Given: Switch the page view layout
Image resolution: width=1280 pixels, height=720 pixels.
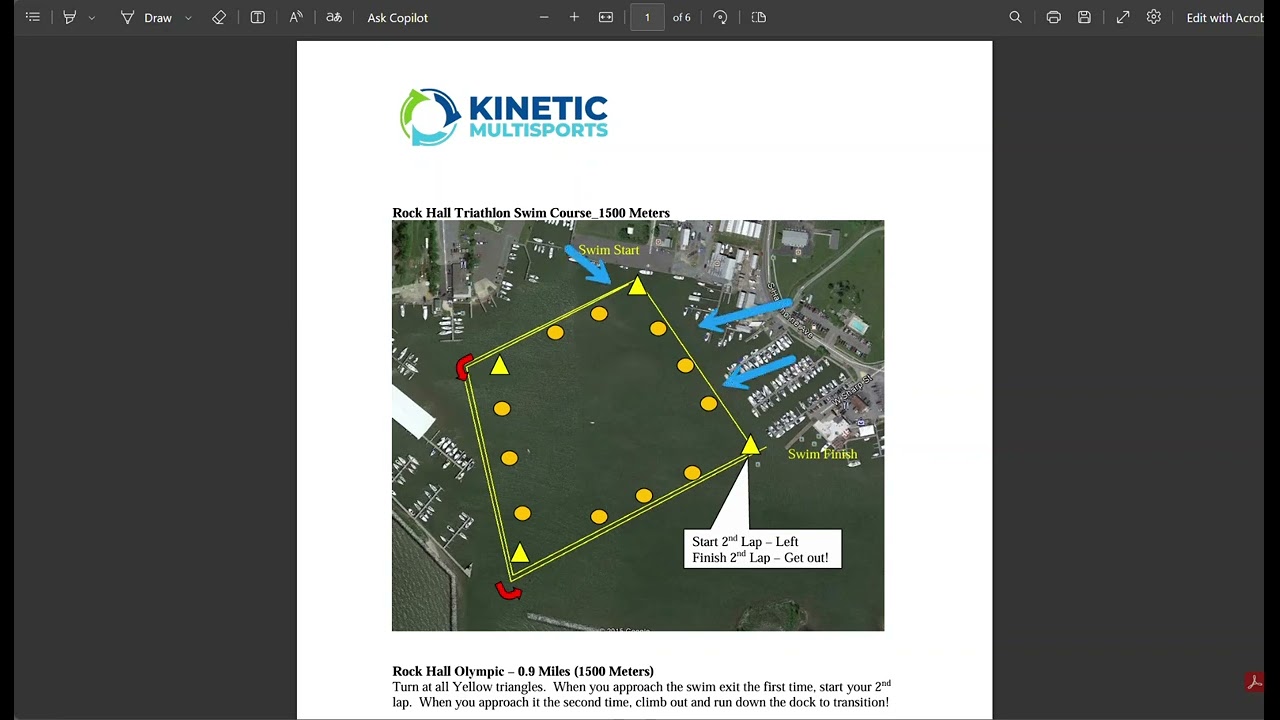Looking at the screenshot, I should tap(759, 17).
